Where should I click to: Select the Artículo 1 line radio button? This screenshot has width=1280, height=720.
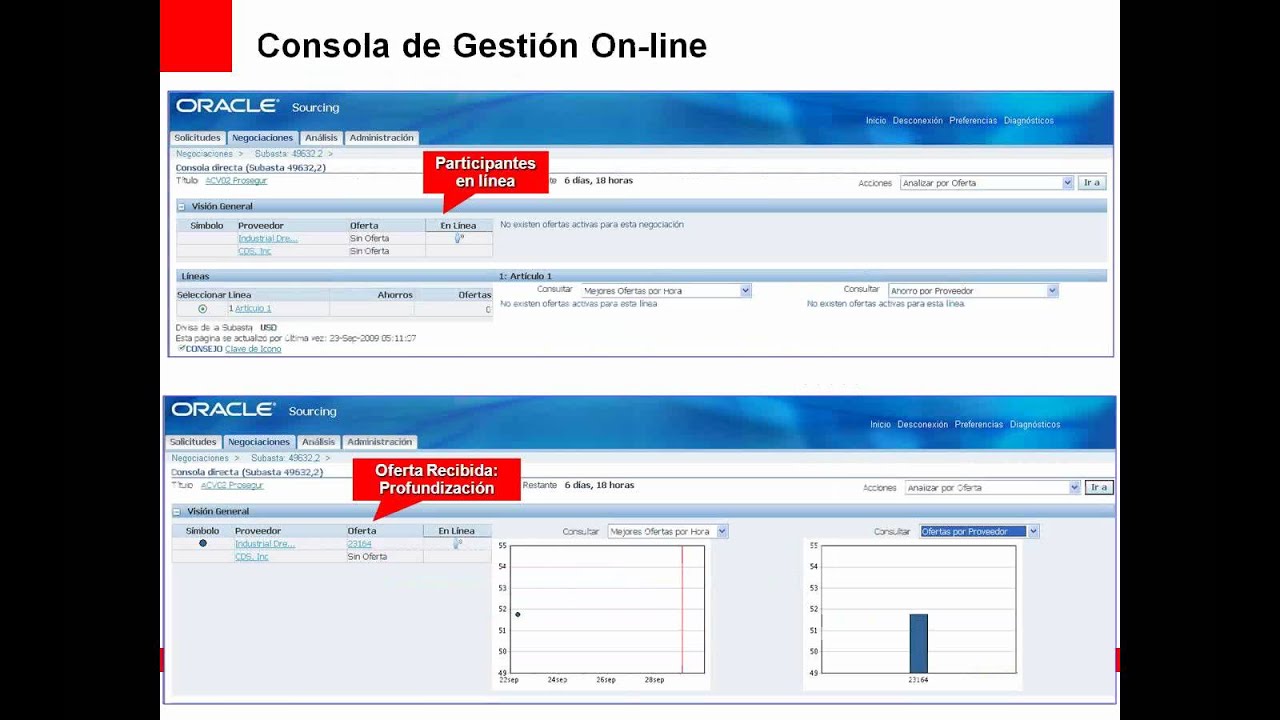click(x=203, y=309)
